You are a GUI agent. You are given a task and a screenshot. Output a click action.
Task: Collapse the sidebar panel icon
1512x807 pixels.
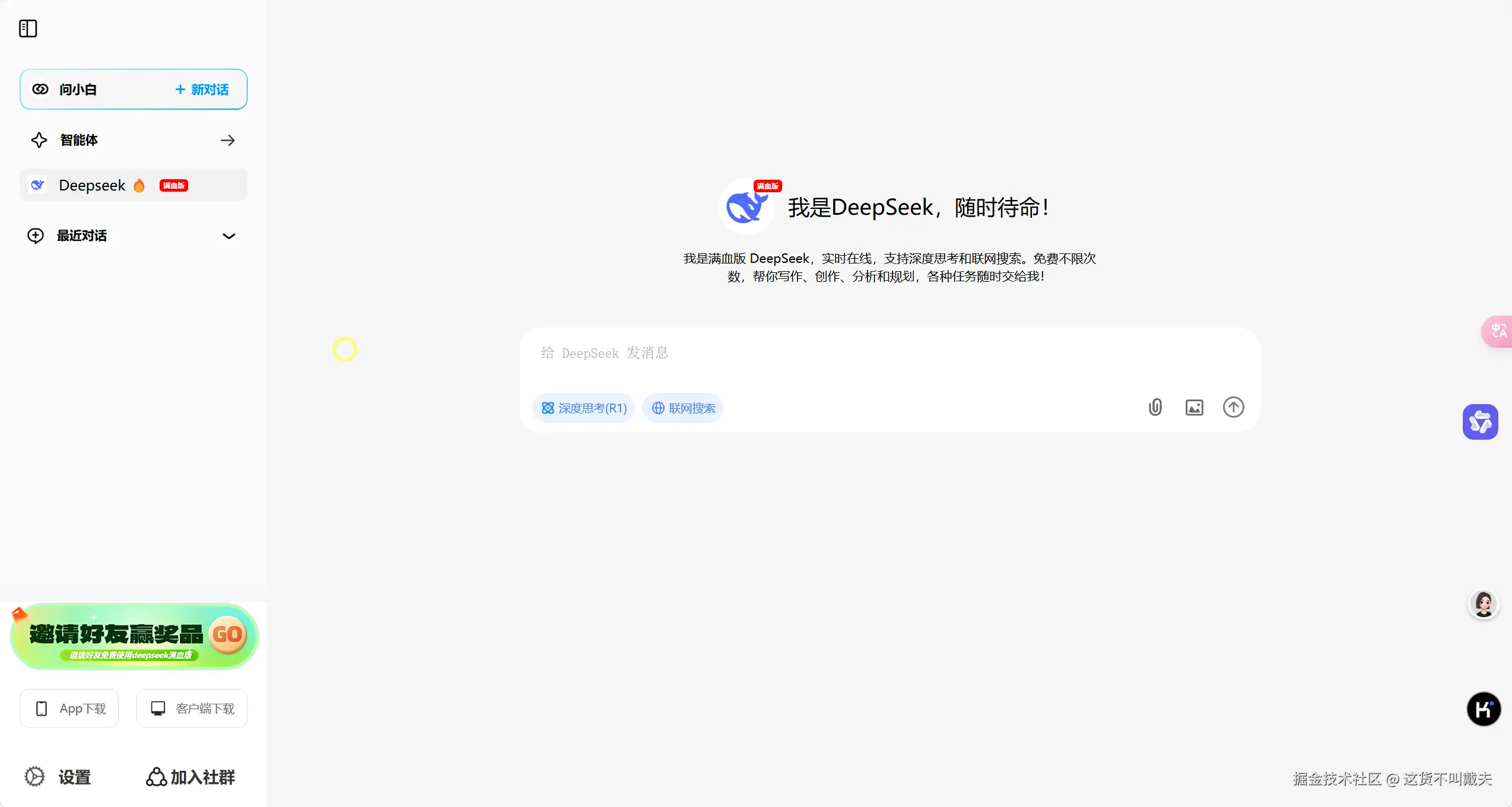click(x=28, y=28)
